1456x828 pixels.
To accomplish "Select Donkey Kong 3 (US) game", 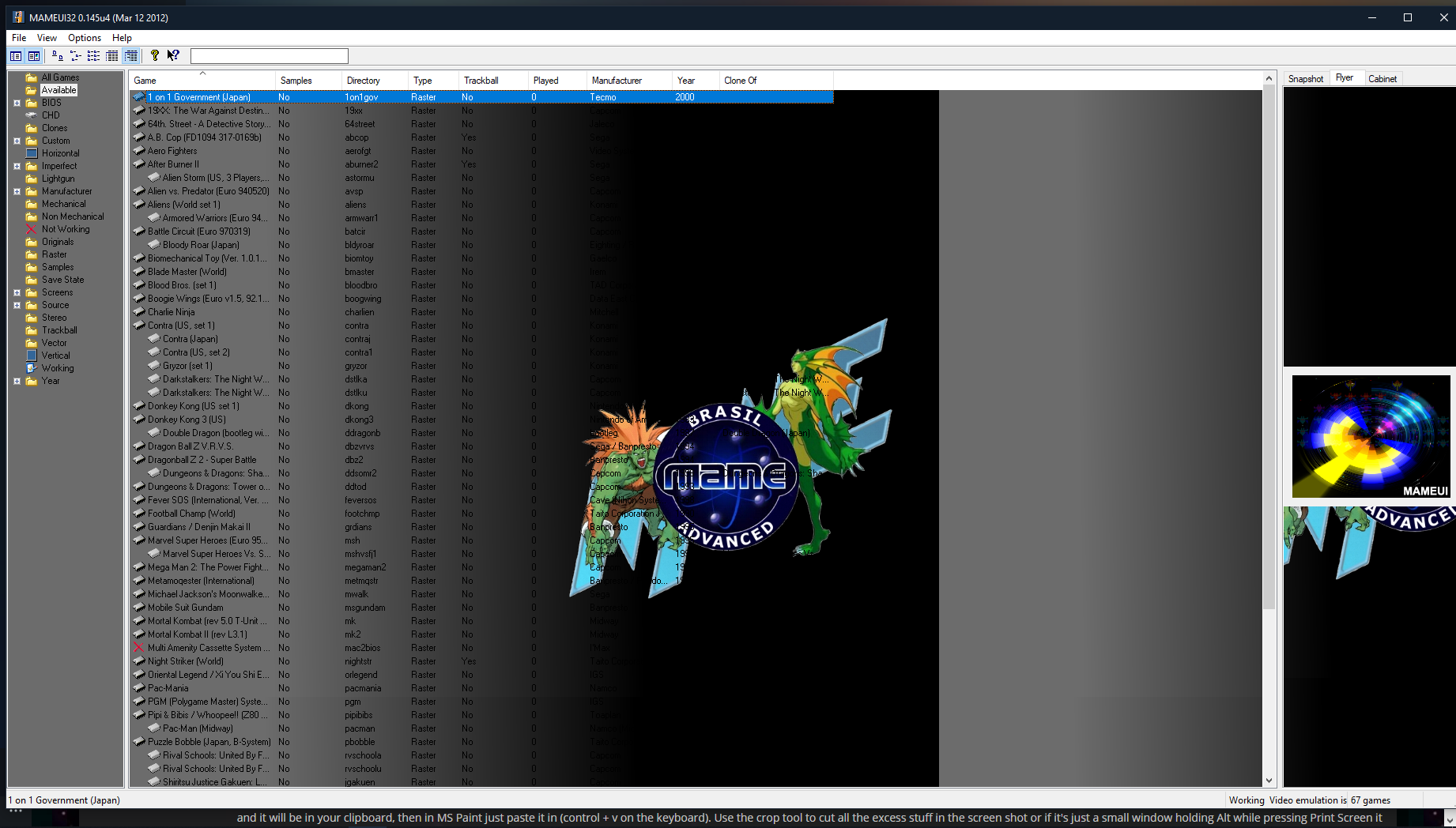I will coord(187,420).
